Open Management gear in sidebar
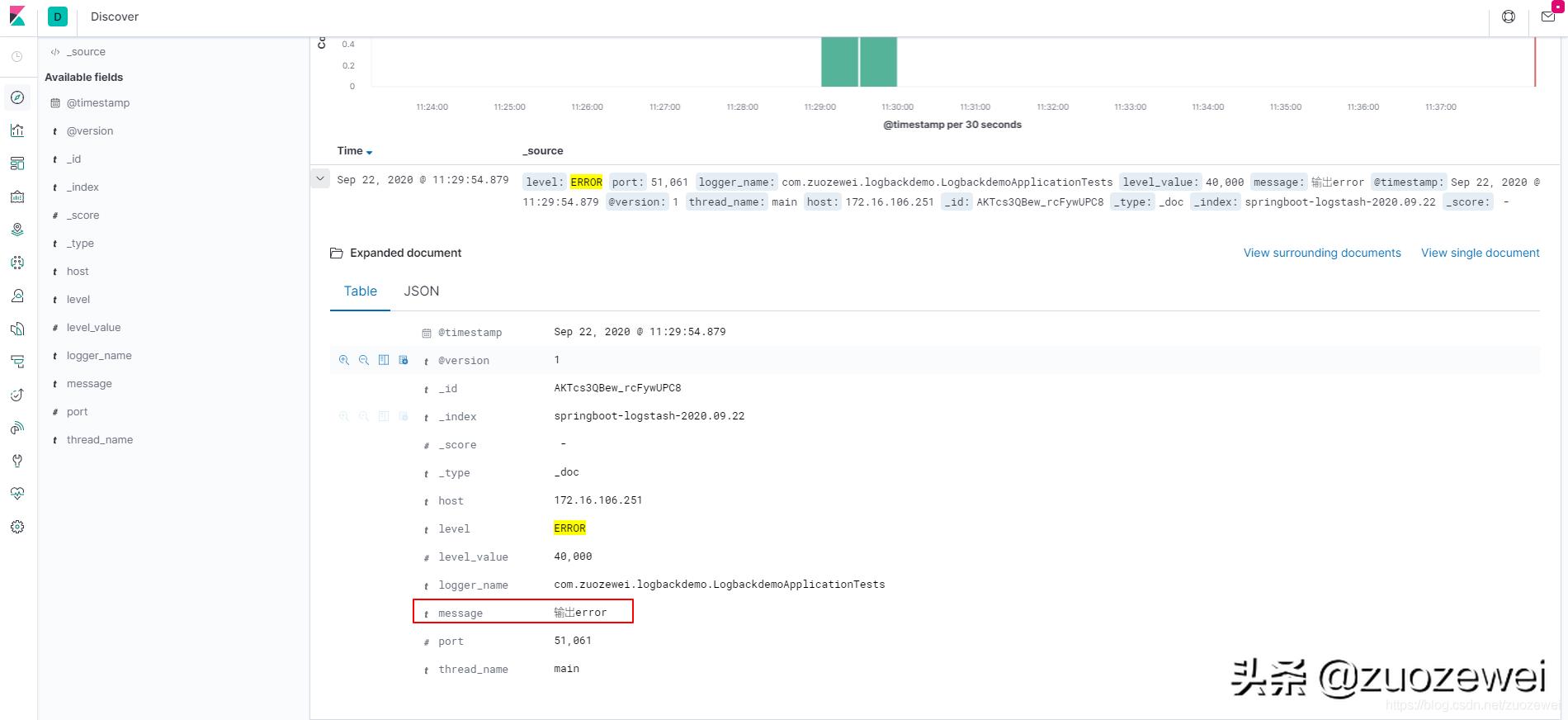The height and width of the screenshot is (720, 1568). pyautogui.click(x=17, y=527)
